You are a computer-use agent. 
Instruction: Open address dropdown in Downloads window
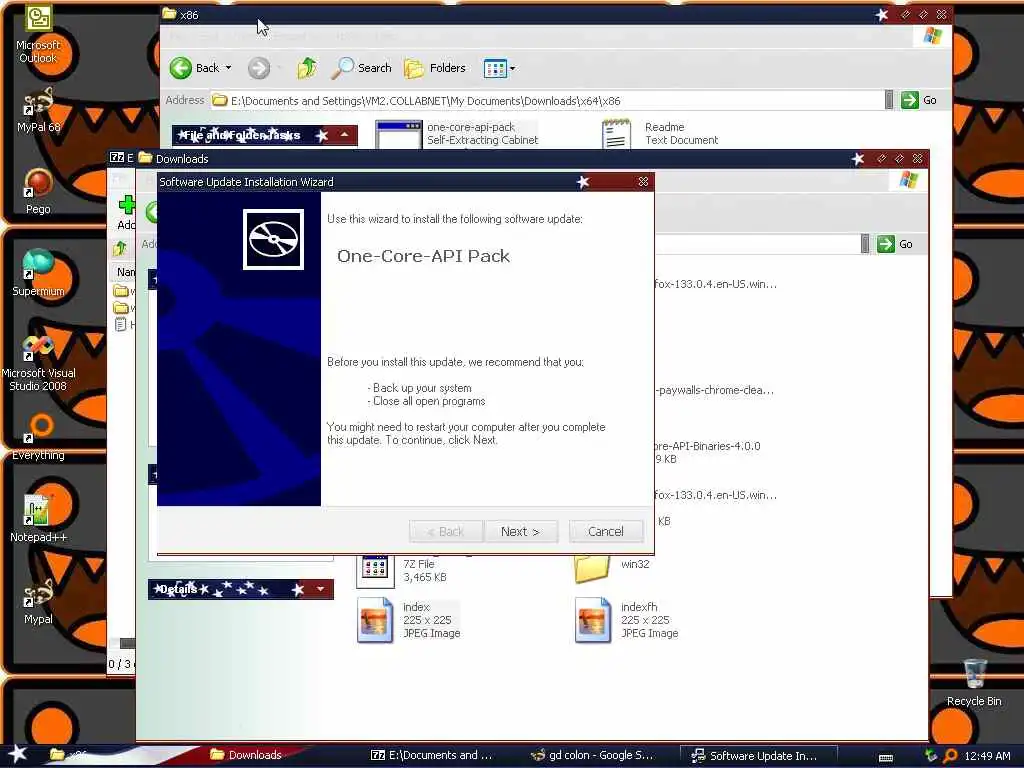click(865, 244)
